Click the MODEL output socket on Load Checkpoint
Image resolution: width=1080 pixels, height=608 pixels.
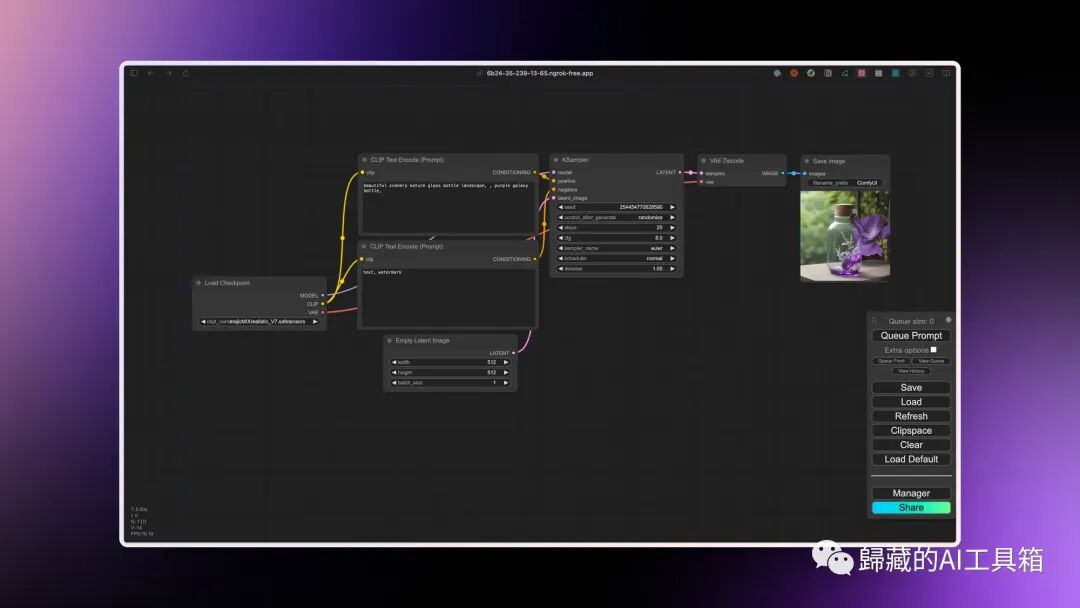point(322,295)
